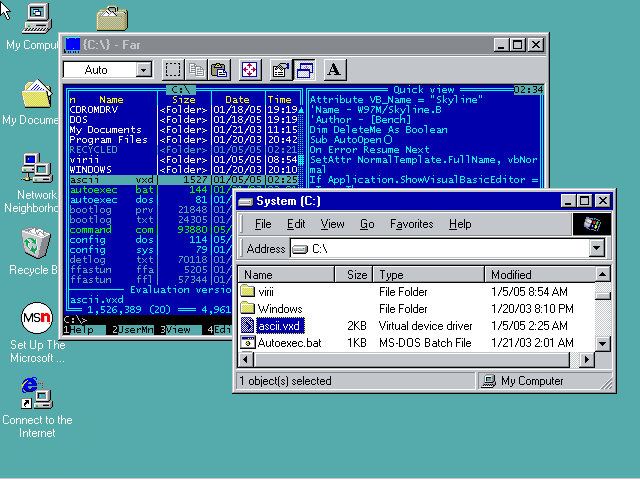640x480 pixels.
Task: Open Properties from the Far window toolbar
Action: tap(281, 70)
